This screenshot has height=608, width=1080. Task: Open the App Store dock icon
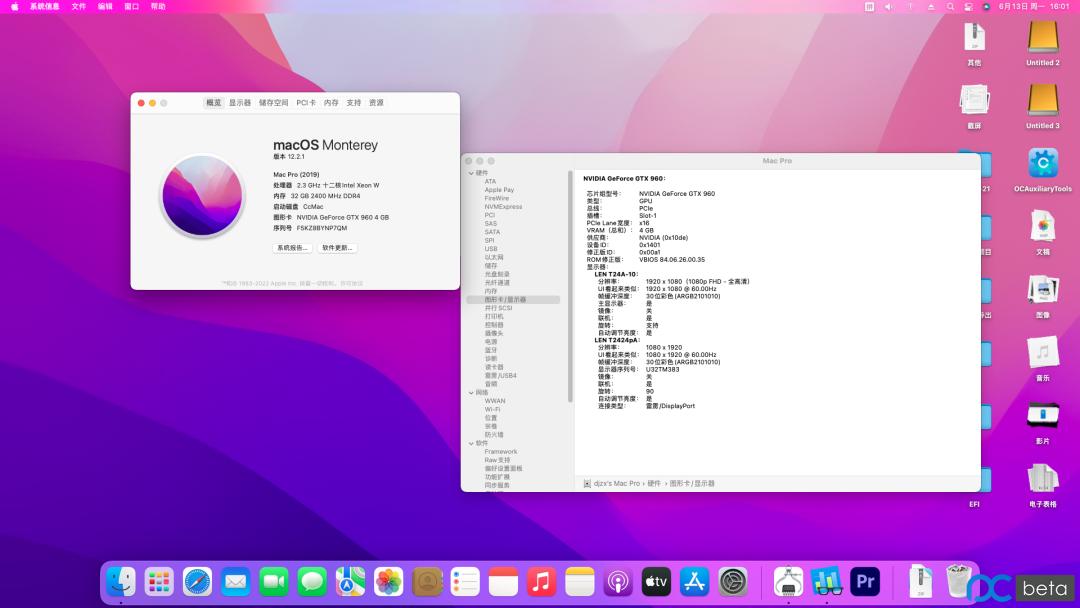(694, 581)
